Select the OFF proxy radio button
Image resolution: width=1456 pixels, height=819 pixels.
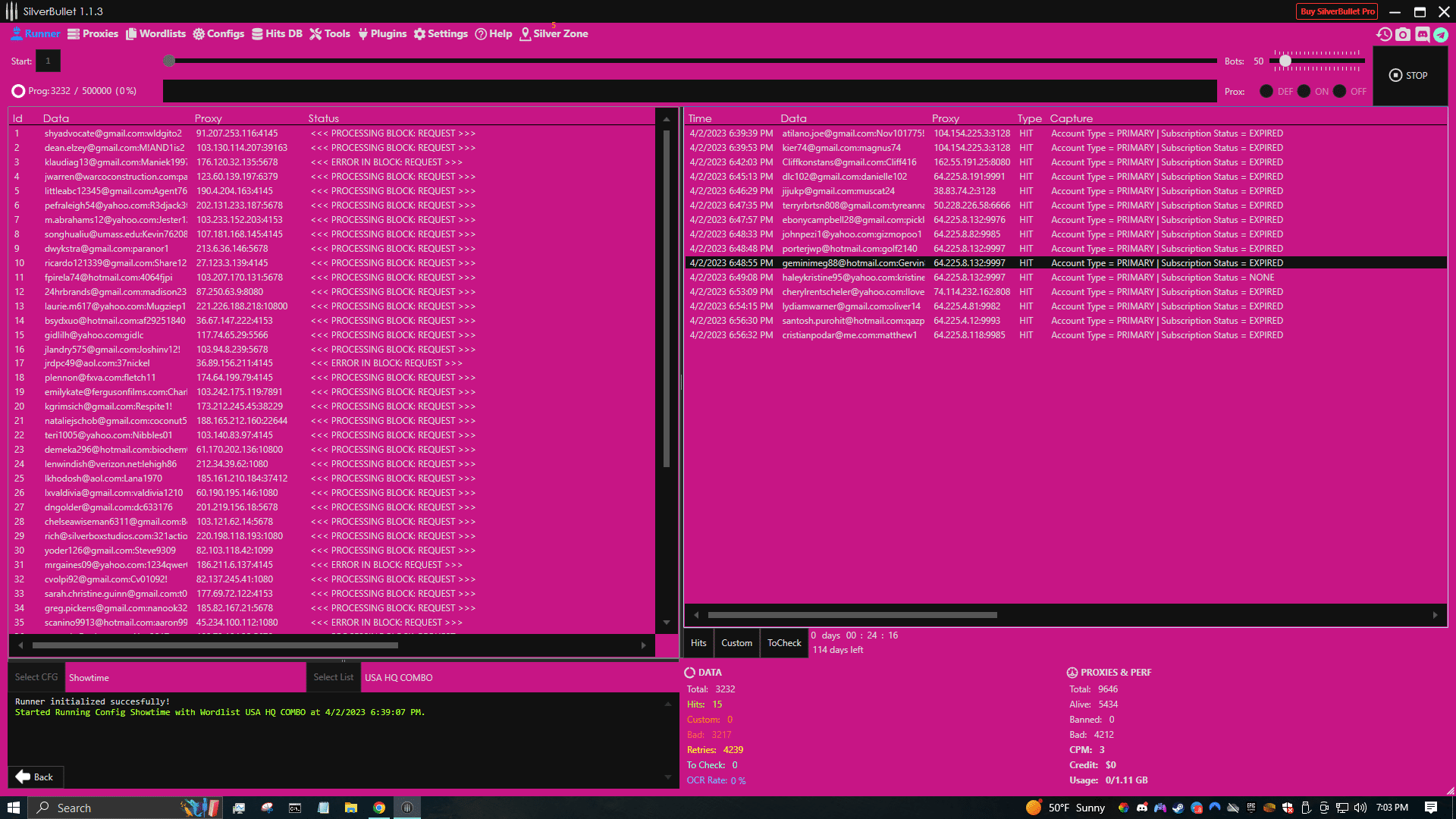[x=1339, y=91]
